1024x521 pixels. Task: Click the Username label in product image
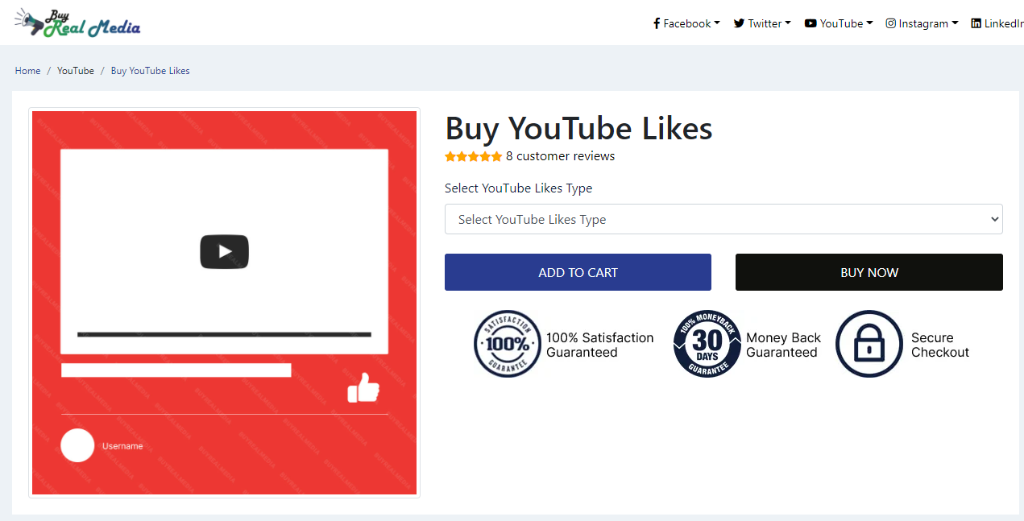pos(122,446)
